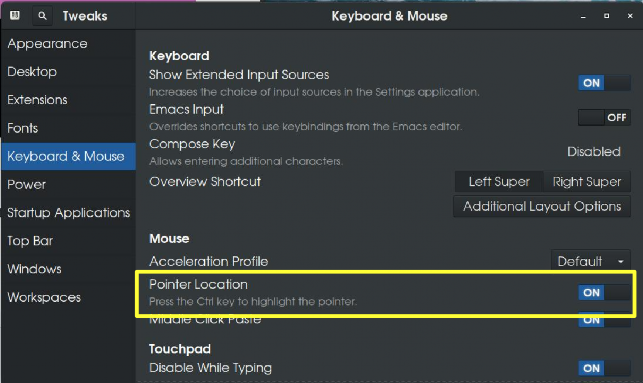Turn off Pointer Location switch
Image resolution: width=643 pixels, height=383 pixels.
[x=604, y=293]
